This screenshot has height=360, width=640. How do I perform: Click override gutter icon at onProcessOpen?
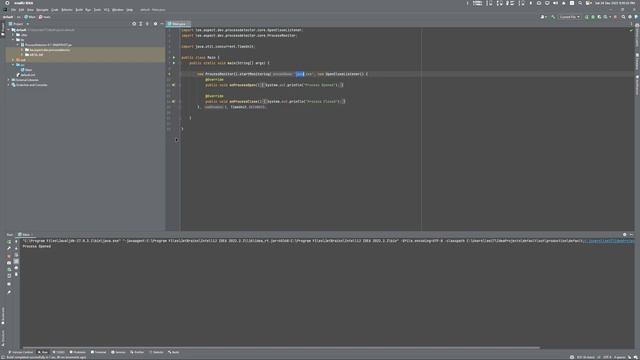[x=173, y=85]
